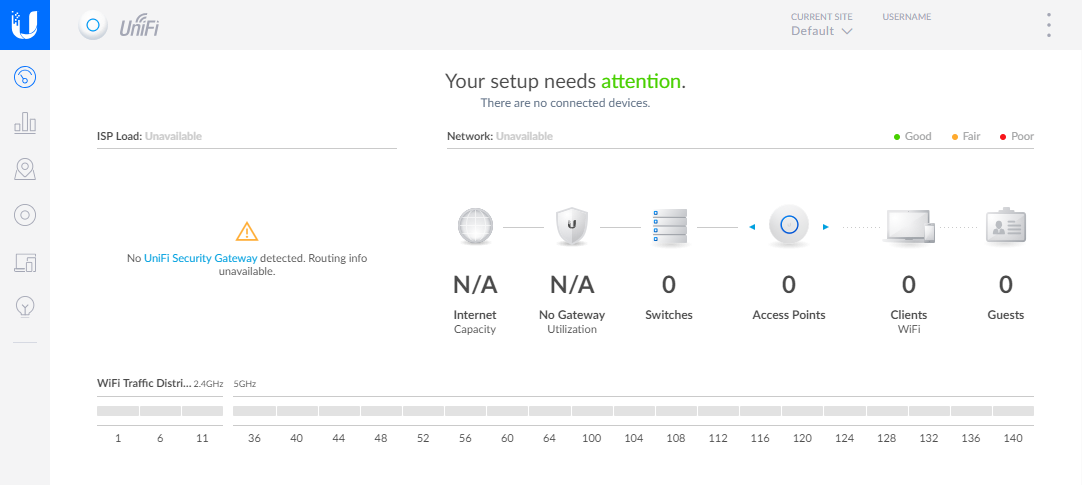Click the Access Points disc icon
The image size is (1082, 485).
789,225
